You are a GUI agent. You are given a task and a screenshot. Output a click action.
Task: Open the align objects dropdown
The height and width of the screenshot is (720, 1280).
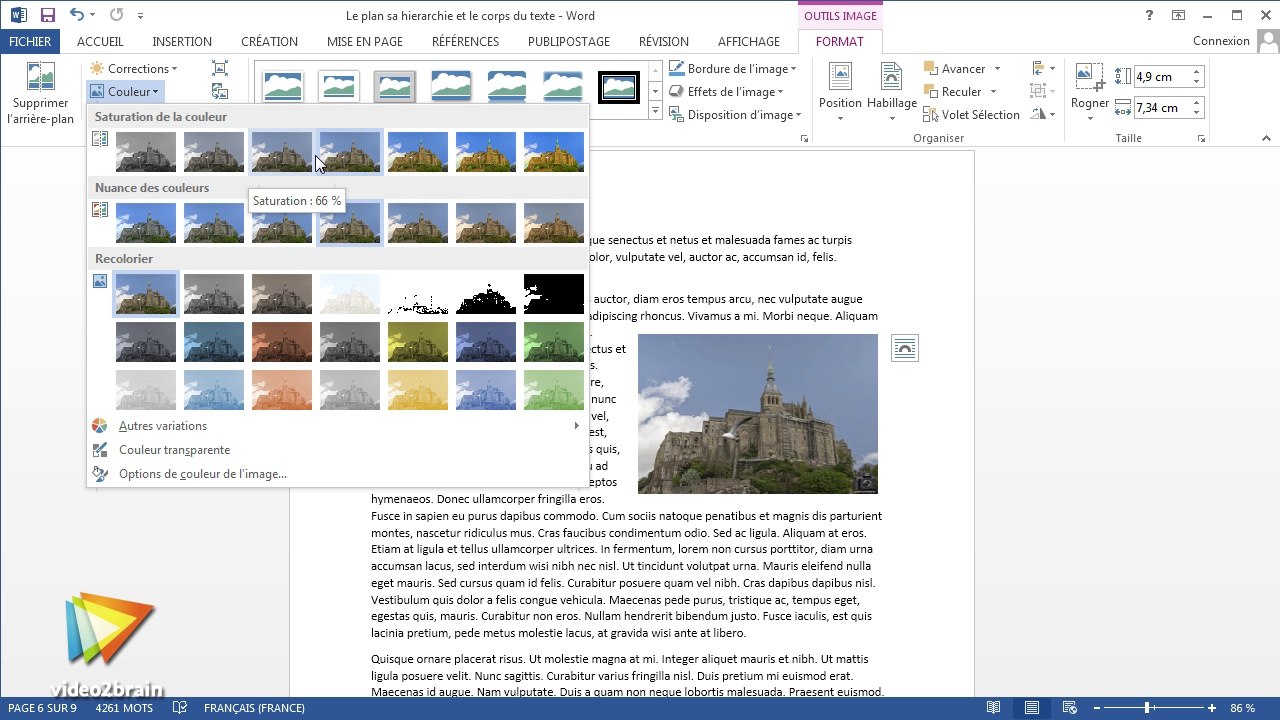[1043, 68]
